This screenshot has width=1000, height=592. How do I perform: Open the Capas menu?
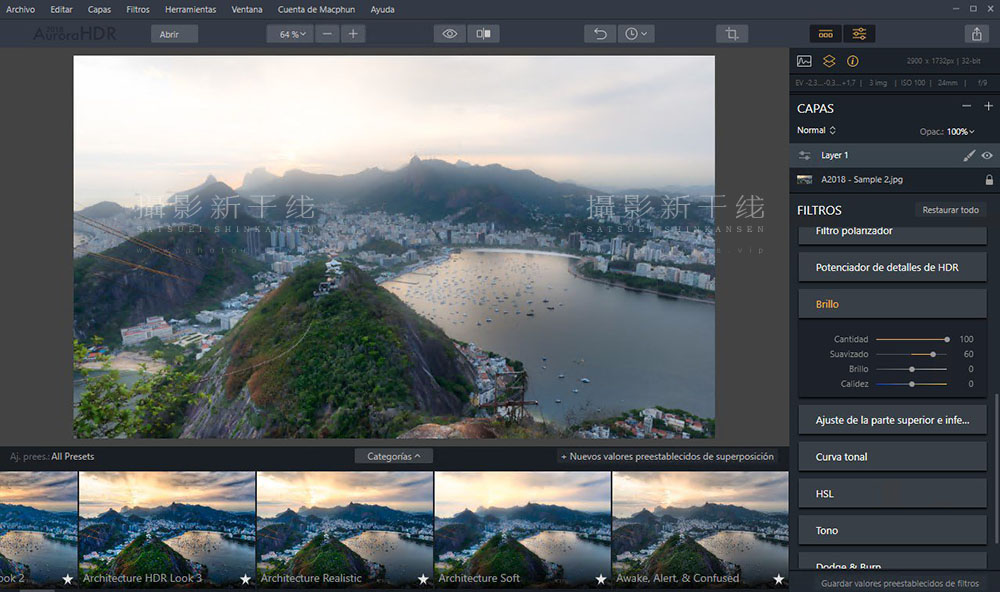[x=99, y=10]
